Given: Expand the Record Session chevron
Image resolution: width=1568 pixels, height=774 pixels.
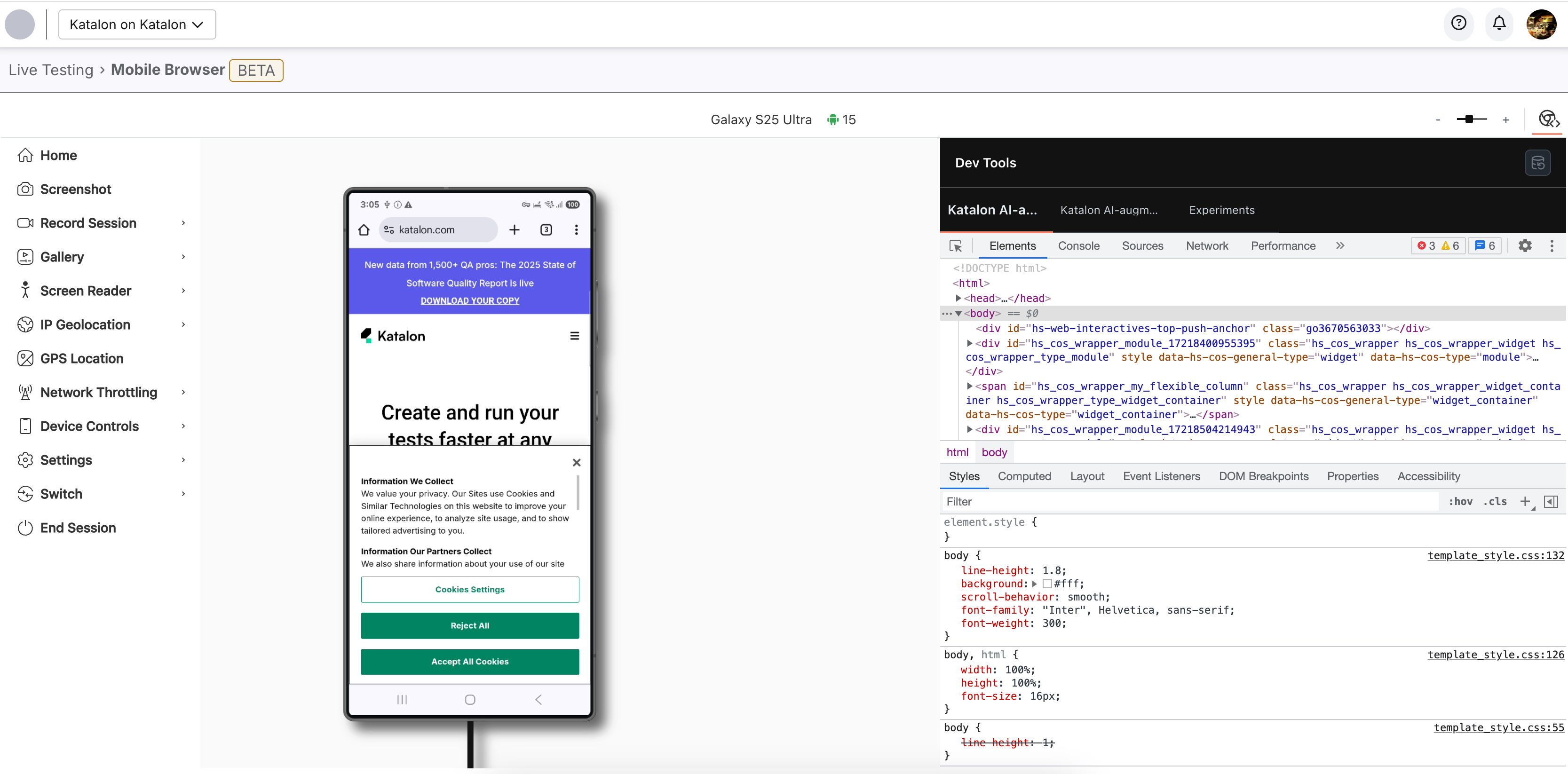Looking at the screenshot, I should click(182, 223).
